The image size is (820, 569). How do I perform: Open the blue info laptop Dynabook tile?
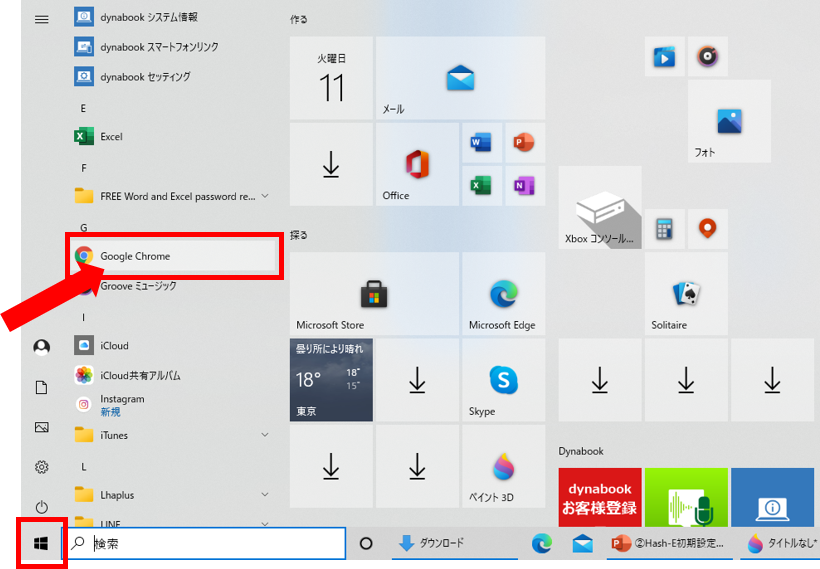[772, 497]
